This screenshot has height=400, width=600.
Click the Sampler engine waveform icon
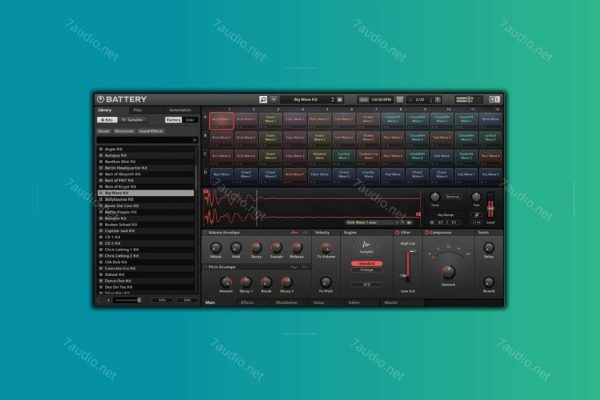click(x=366, y=245)
